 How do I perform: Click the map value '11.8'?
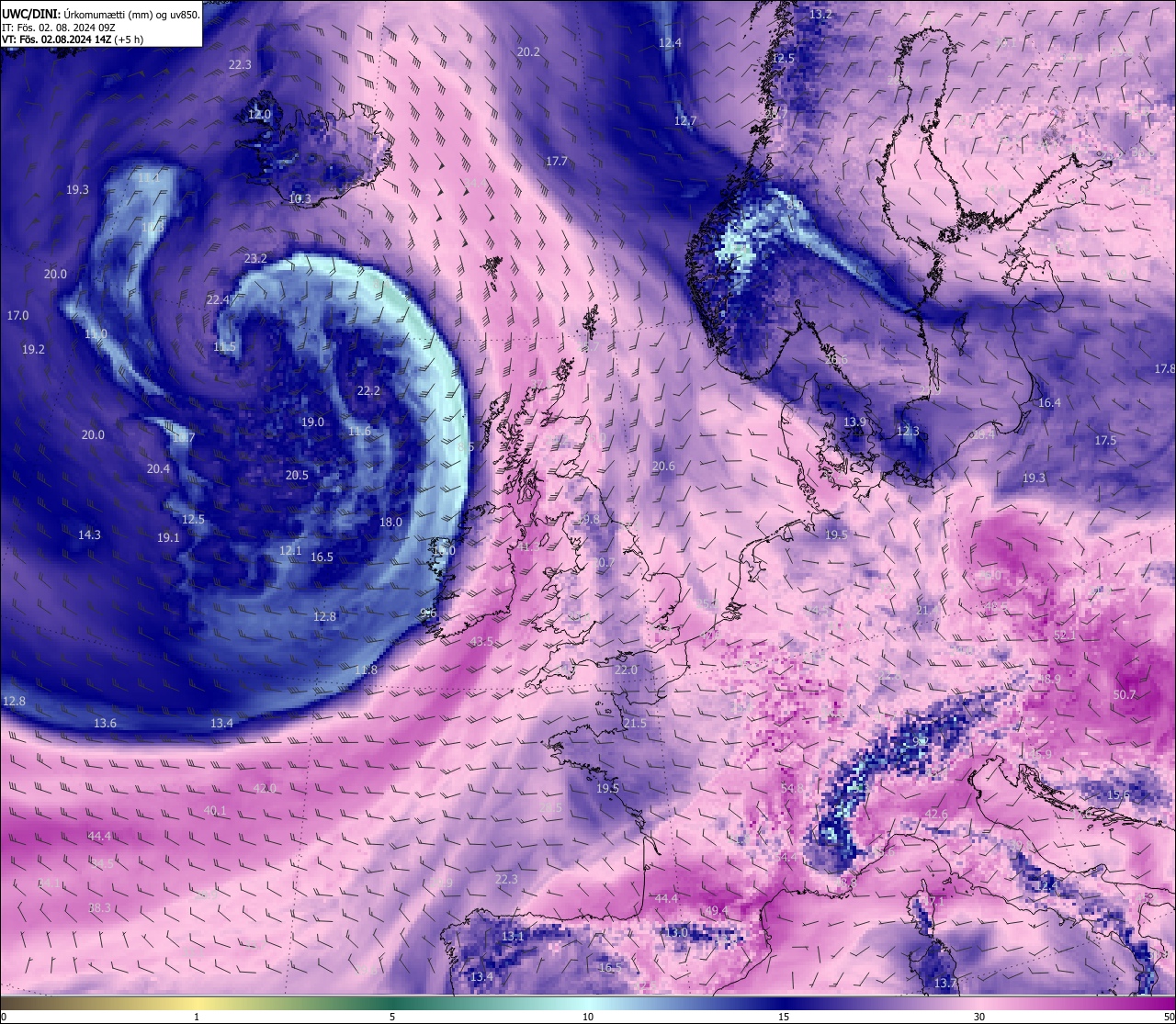[366, 670]
